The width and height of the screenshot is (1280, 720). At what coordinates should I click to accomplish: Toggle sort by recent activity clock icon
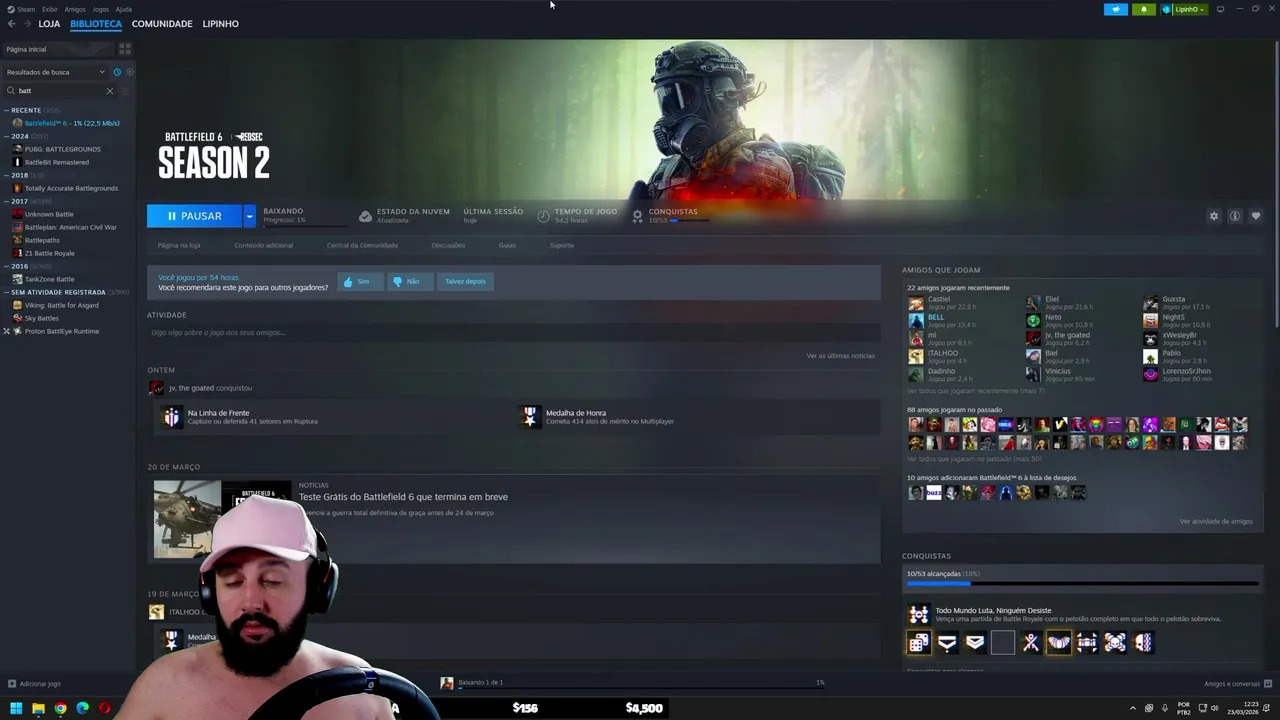[x=117, y=72]
